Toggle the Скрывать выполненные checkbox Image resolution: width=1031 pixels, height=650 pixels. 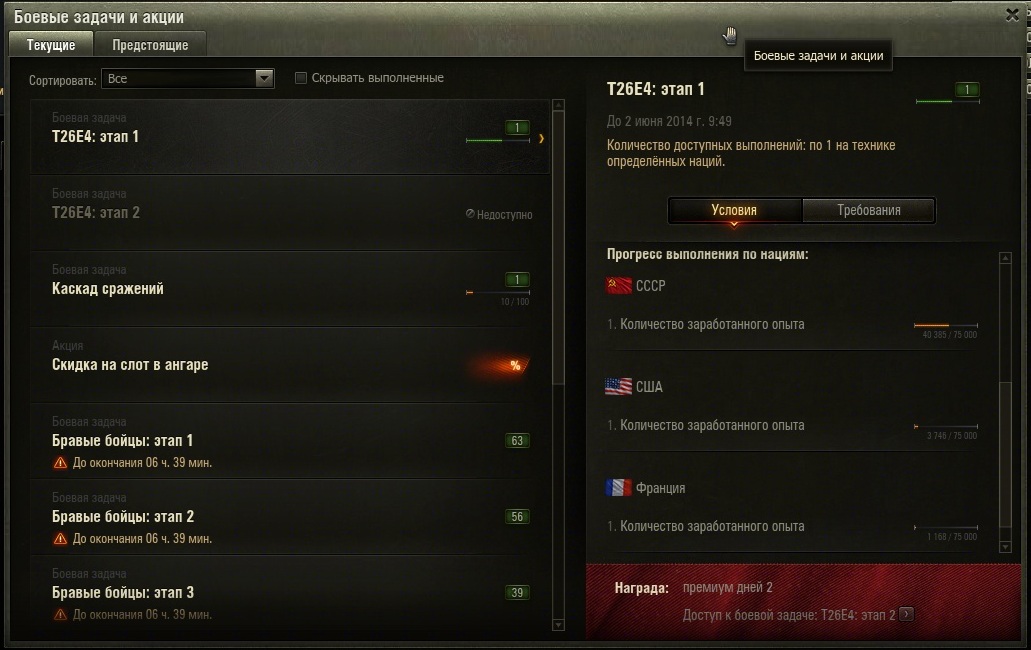[x=300, y=78]
